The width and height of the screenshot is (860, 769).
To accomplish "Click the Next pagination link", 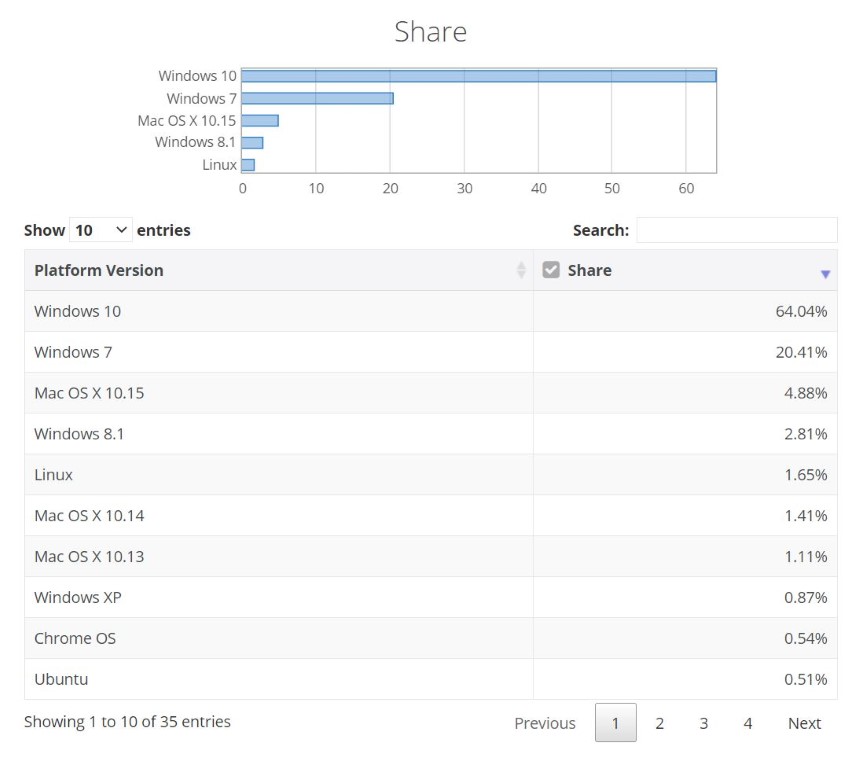I will pos(804,723).
